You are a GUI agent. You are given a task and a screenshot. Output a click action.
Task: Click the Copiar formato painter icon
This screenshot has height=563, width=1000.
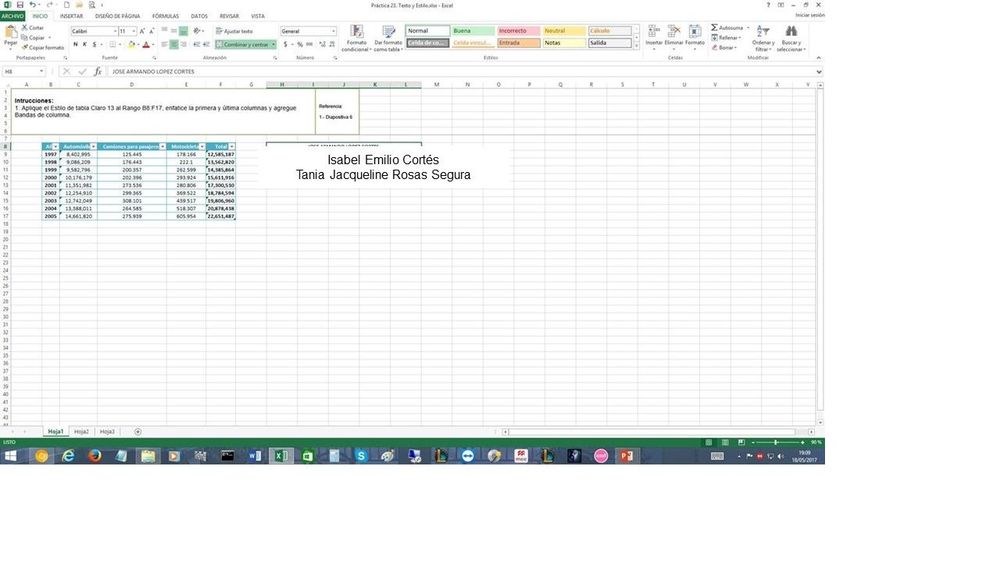(24, 47)
